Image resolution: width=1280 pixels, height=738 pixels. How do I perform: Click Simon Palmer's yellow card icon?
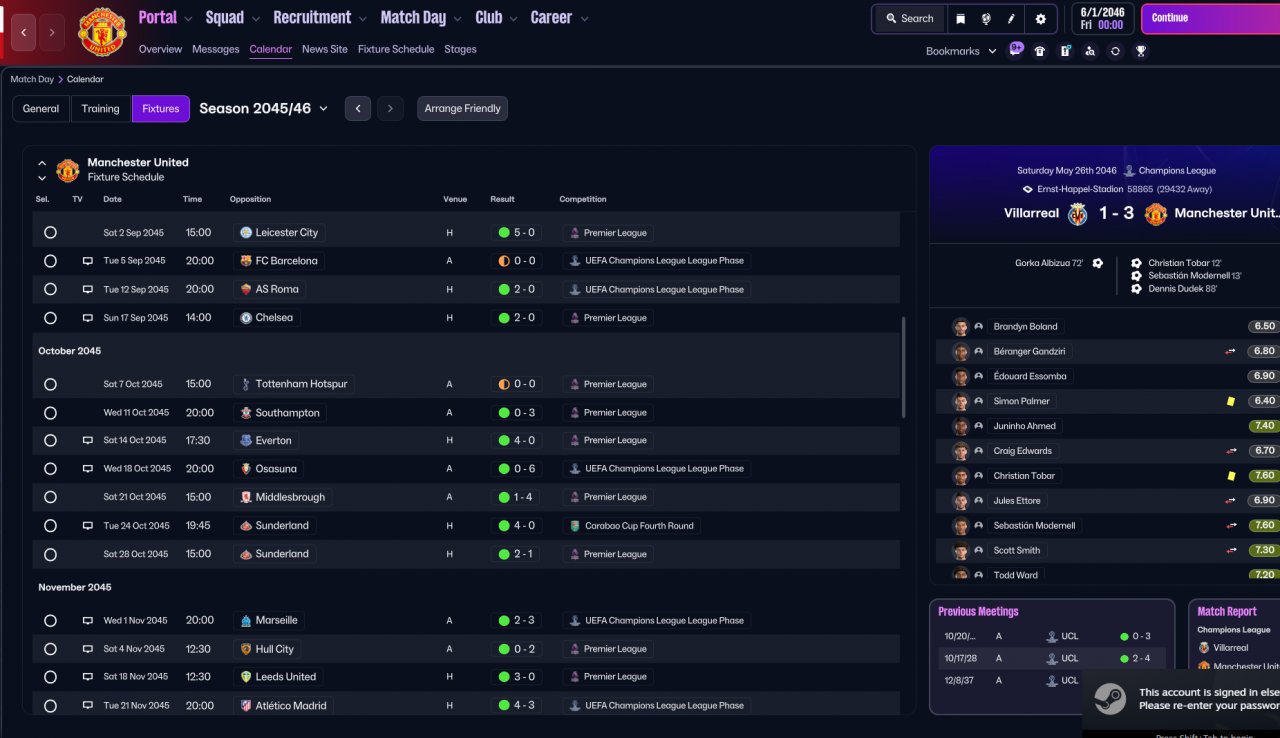pos(1231,401)
